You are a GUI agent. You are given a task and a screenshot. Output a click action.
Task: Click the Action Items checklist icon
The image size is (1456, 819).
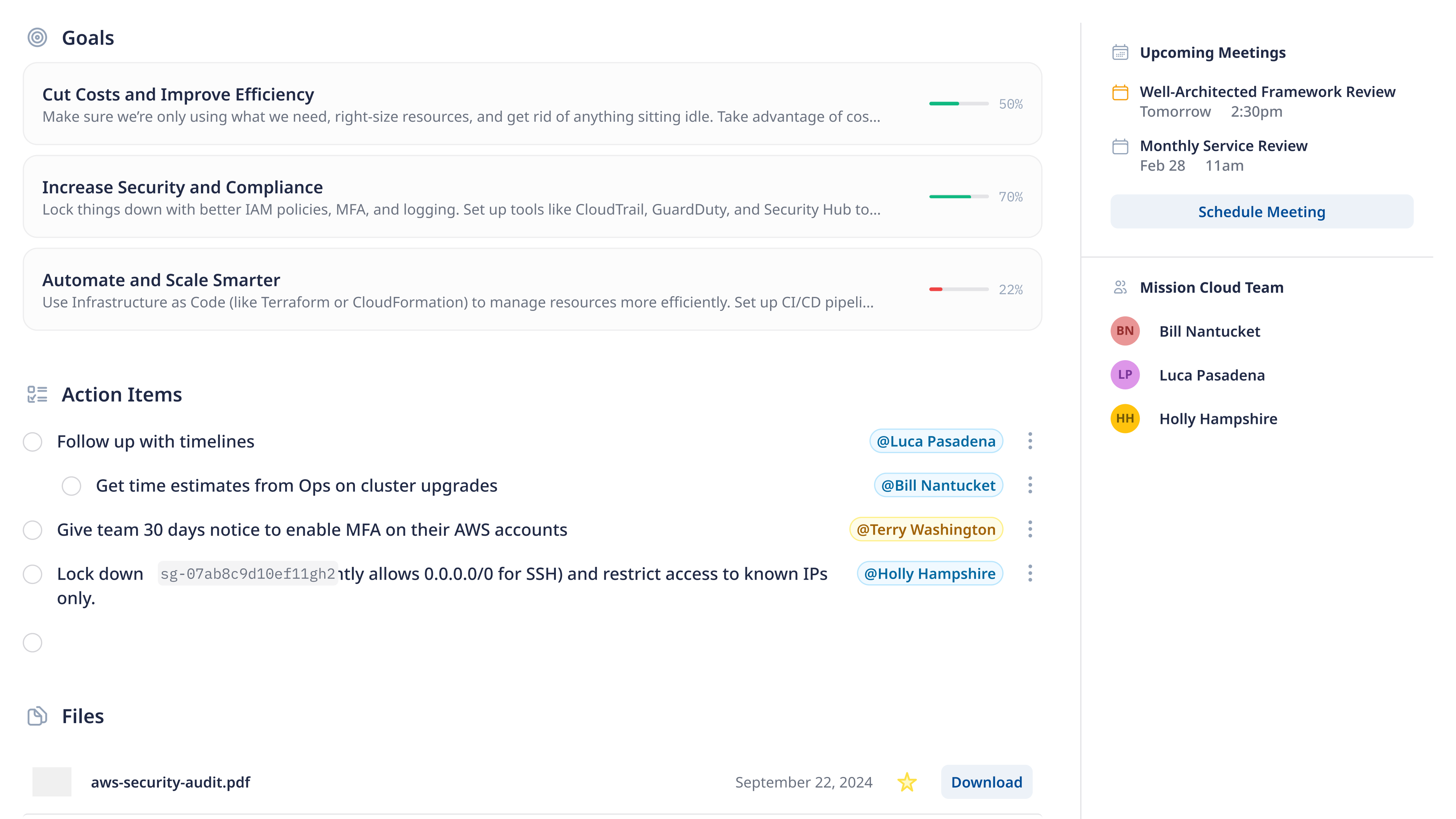pyautogui.click(x=37, y=394)
